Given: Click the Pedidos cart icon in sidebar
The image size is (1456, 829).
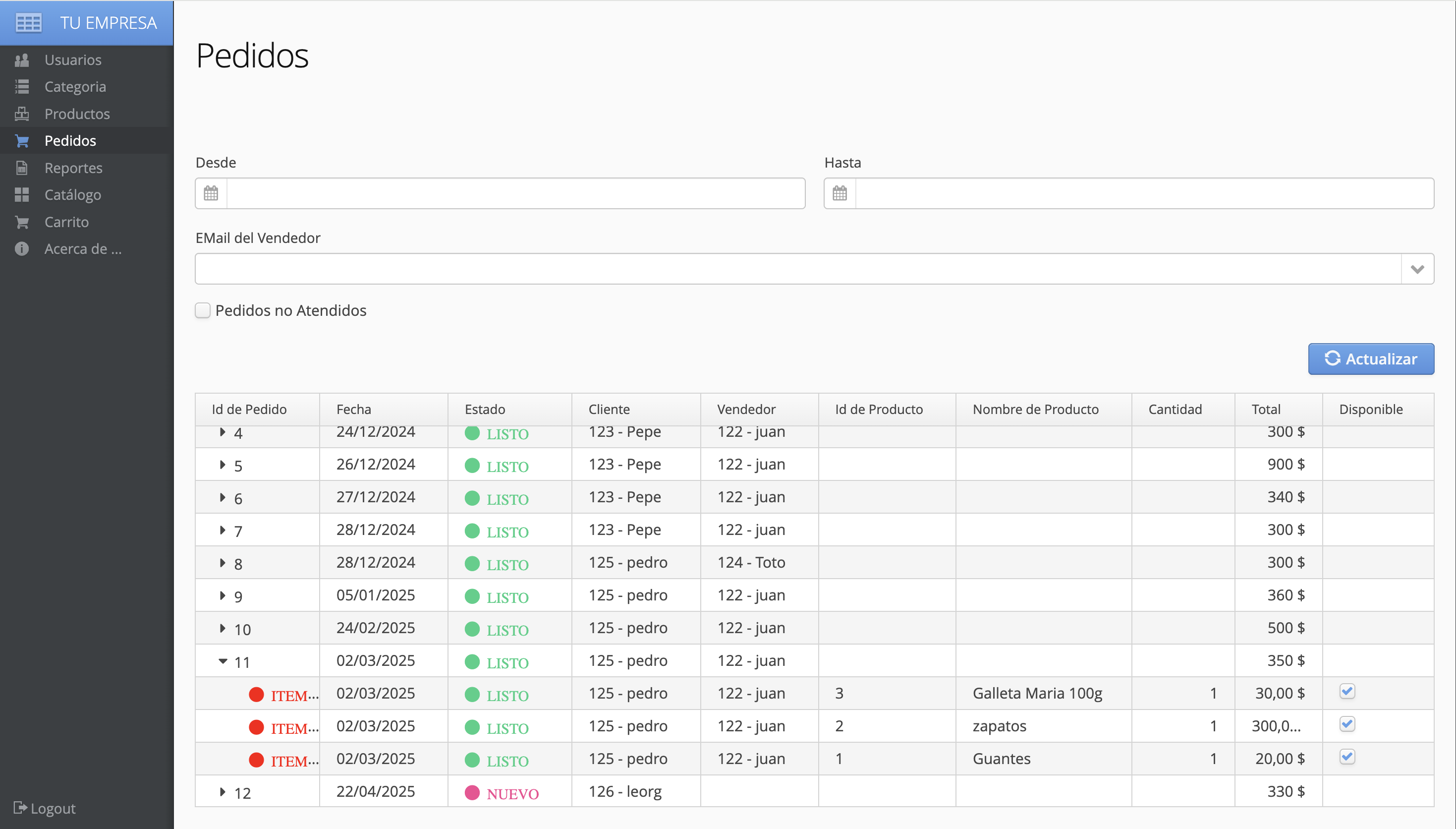Looking at the screenshot, I should [22, 141].
